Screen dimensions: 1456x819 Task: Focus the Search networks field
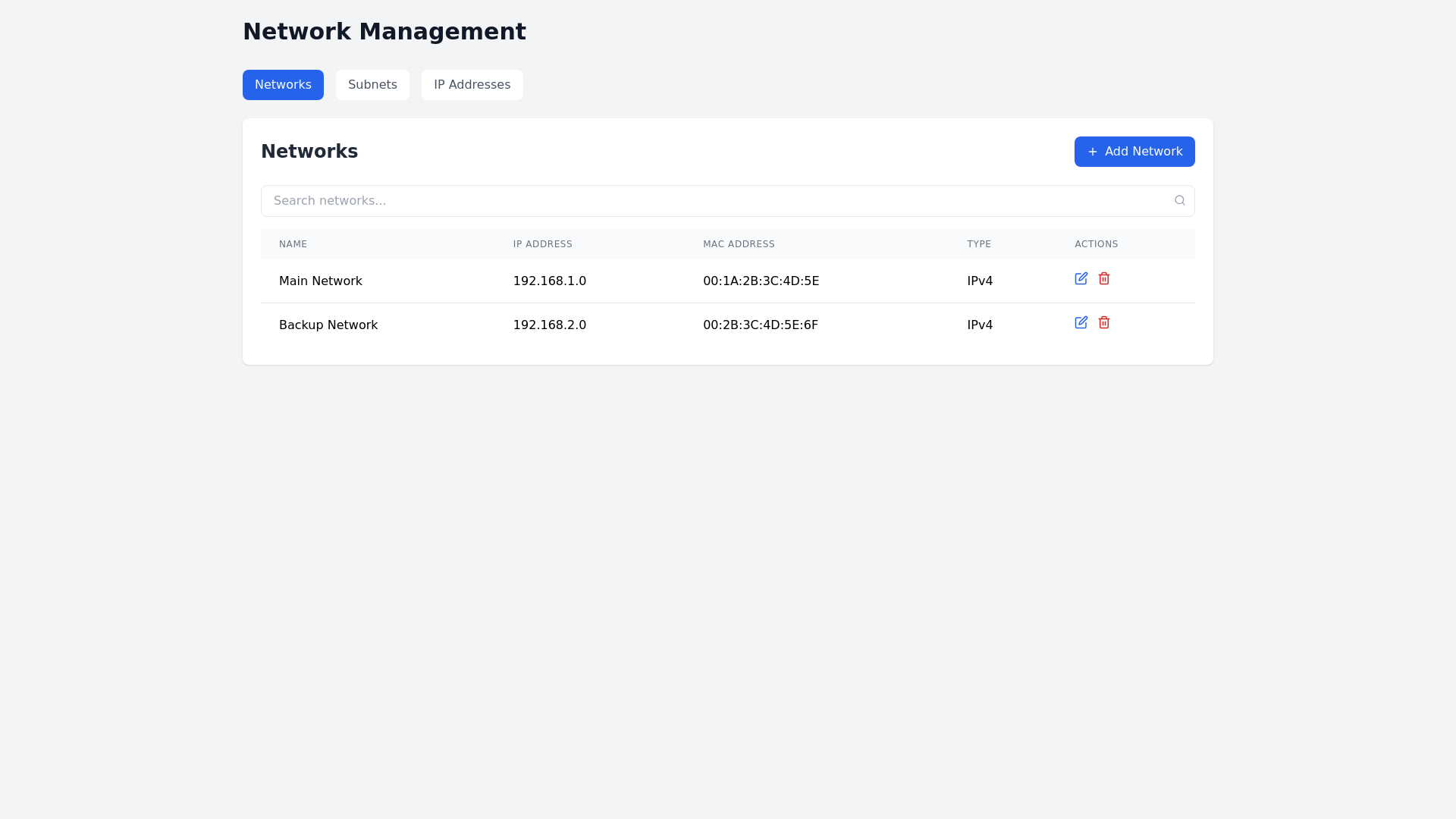713,201
